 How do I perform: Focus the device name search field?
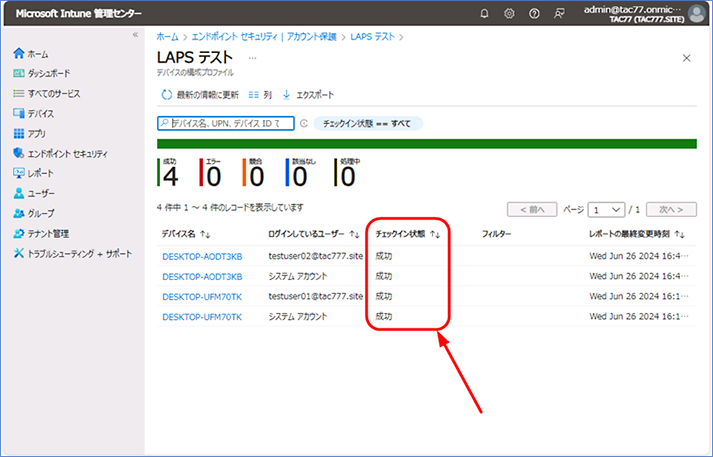point(226,123)
